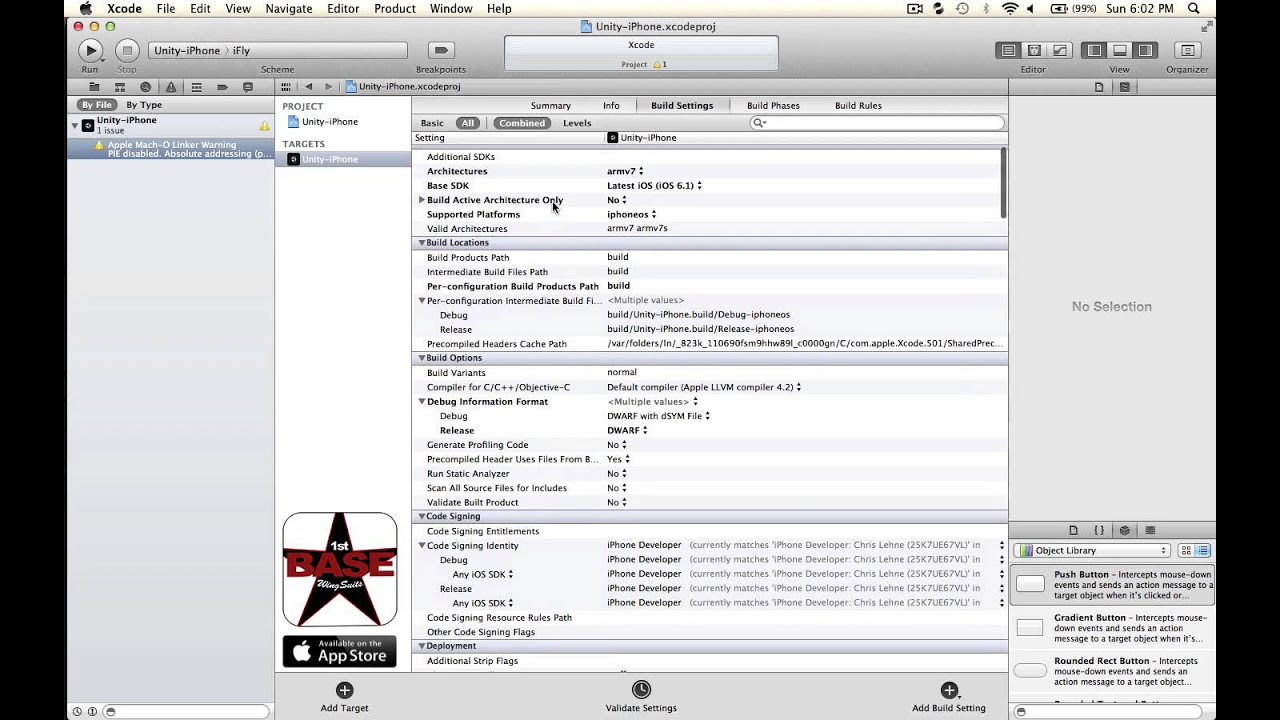Open the Apple menu
This screenshot has height=720, width=1280.
tap(85, 9)
